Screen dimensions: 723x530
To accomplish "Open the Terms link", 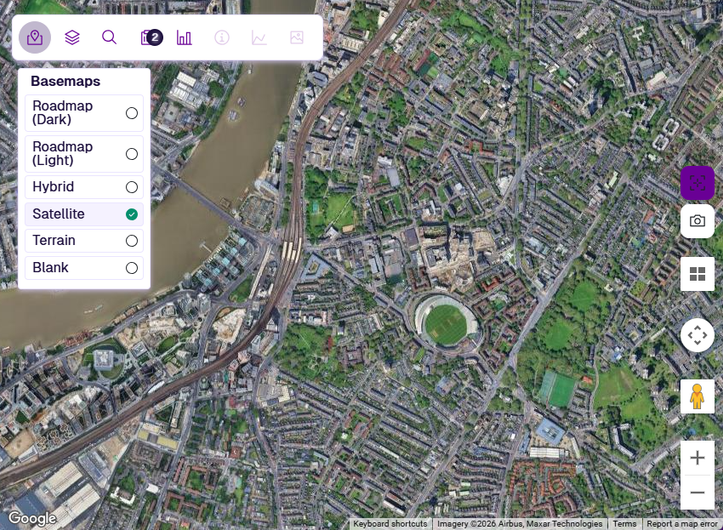I will click(624, 524).
